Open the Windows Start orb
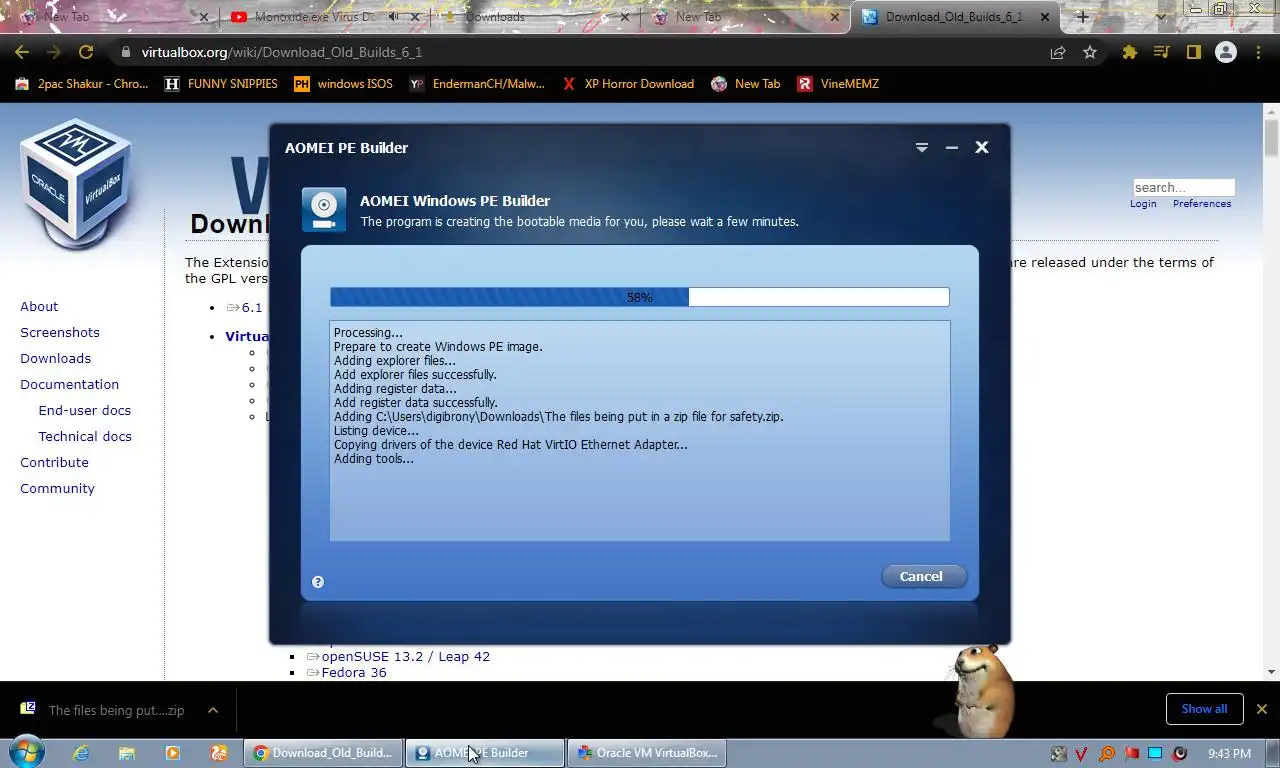This screenshot has height=768, width=1280. tap(27, 752)
